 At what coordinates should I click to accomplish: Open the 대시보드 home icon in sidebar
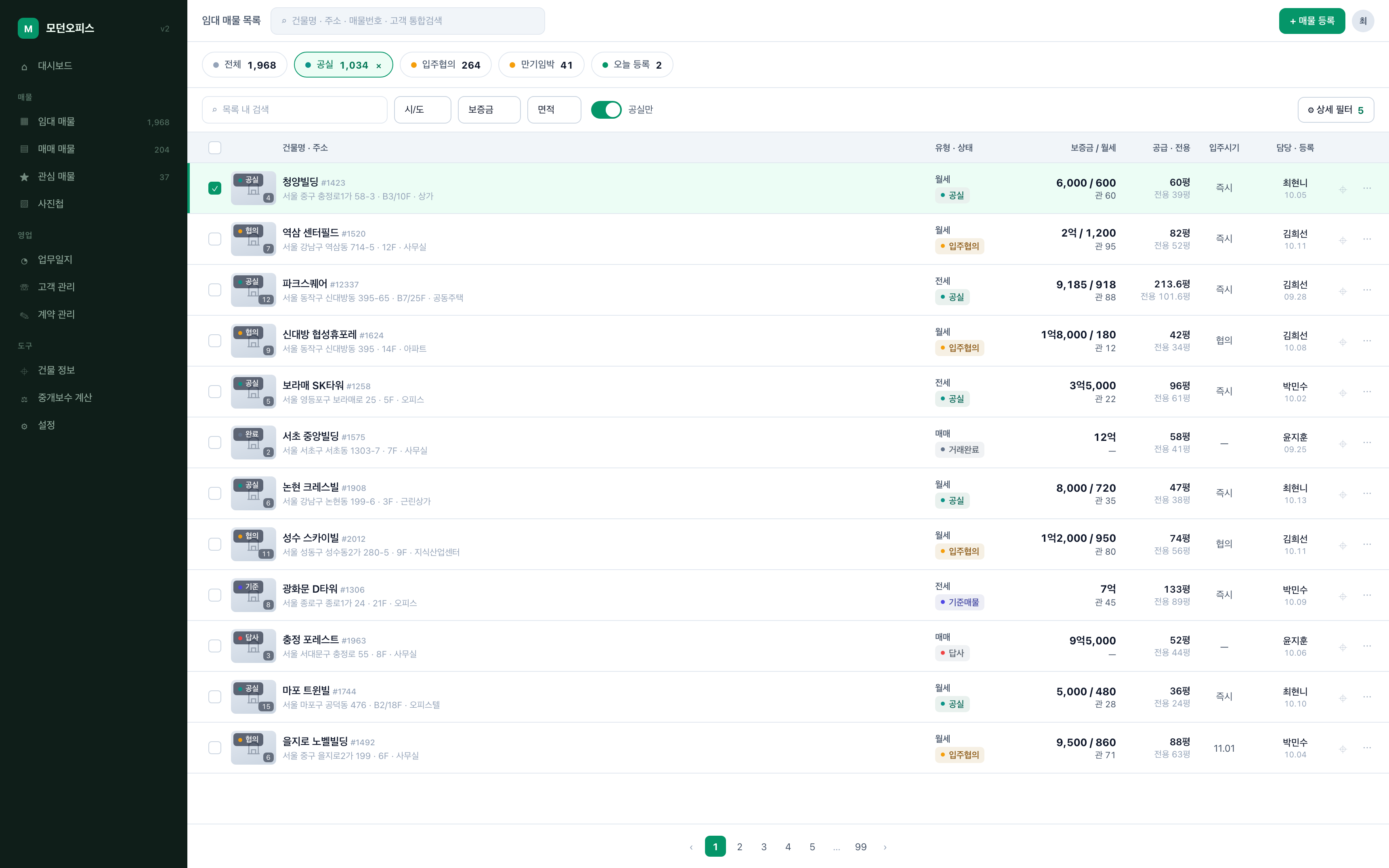pos(24,67)
